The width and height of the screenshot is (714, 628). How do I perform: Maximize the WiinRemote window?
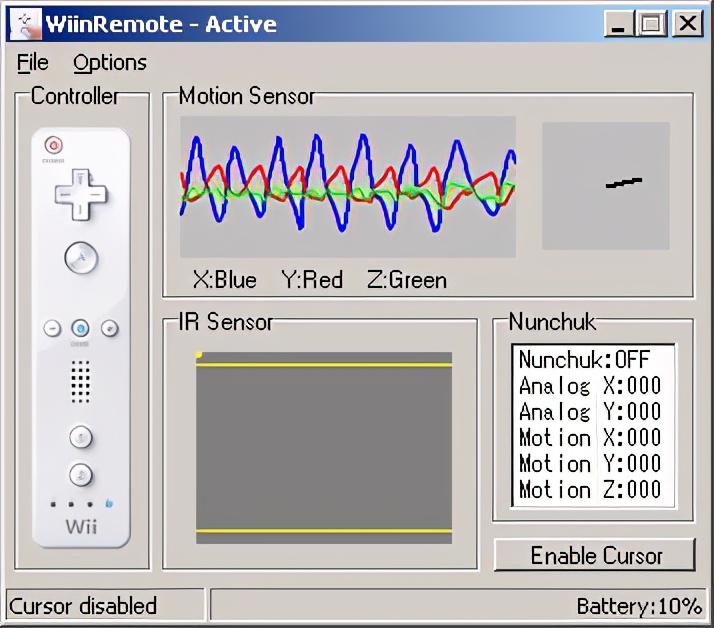(651, 23)
